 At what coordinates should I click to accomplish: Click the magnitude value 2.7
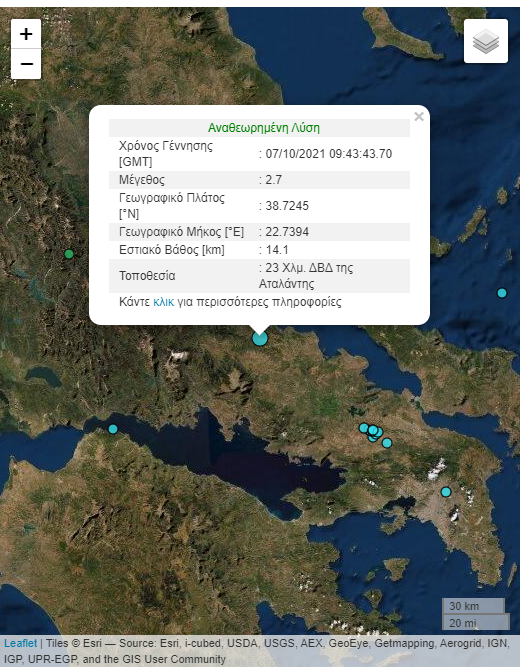coord(273,180)
